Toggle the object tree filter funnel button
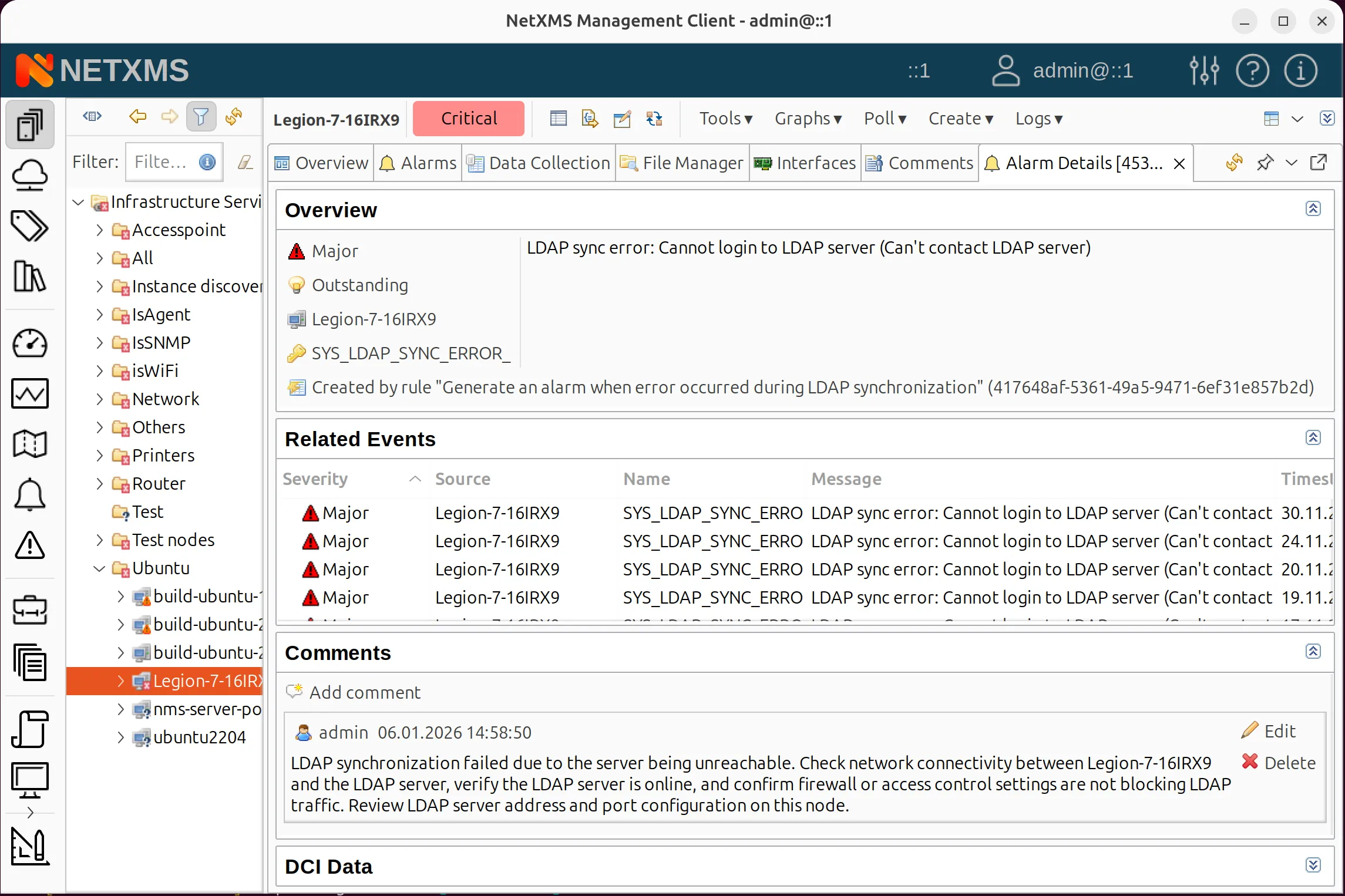1345x896 pixels. click(x=201, y=117)
